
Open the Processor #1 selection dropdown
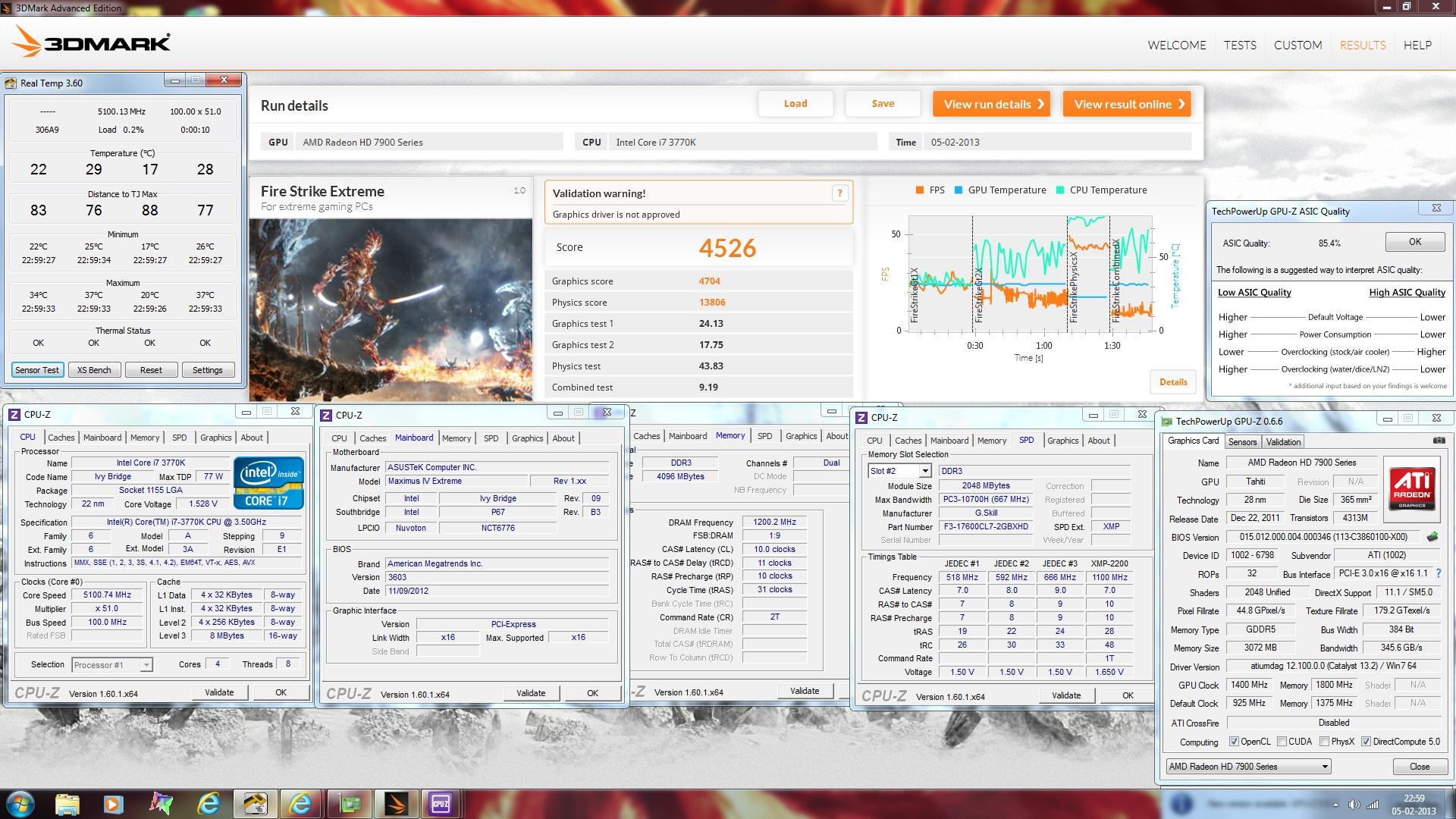[112, 665]
